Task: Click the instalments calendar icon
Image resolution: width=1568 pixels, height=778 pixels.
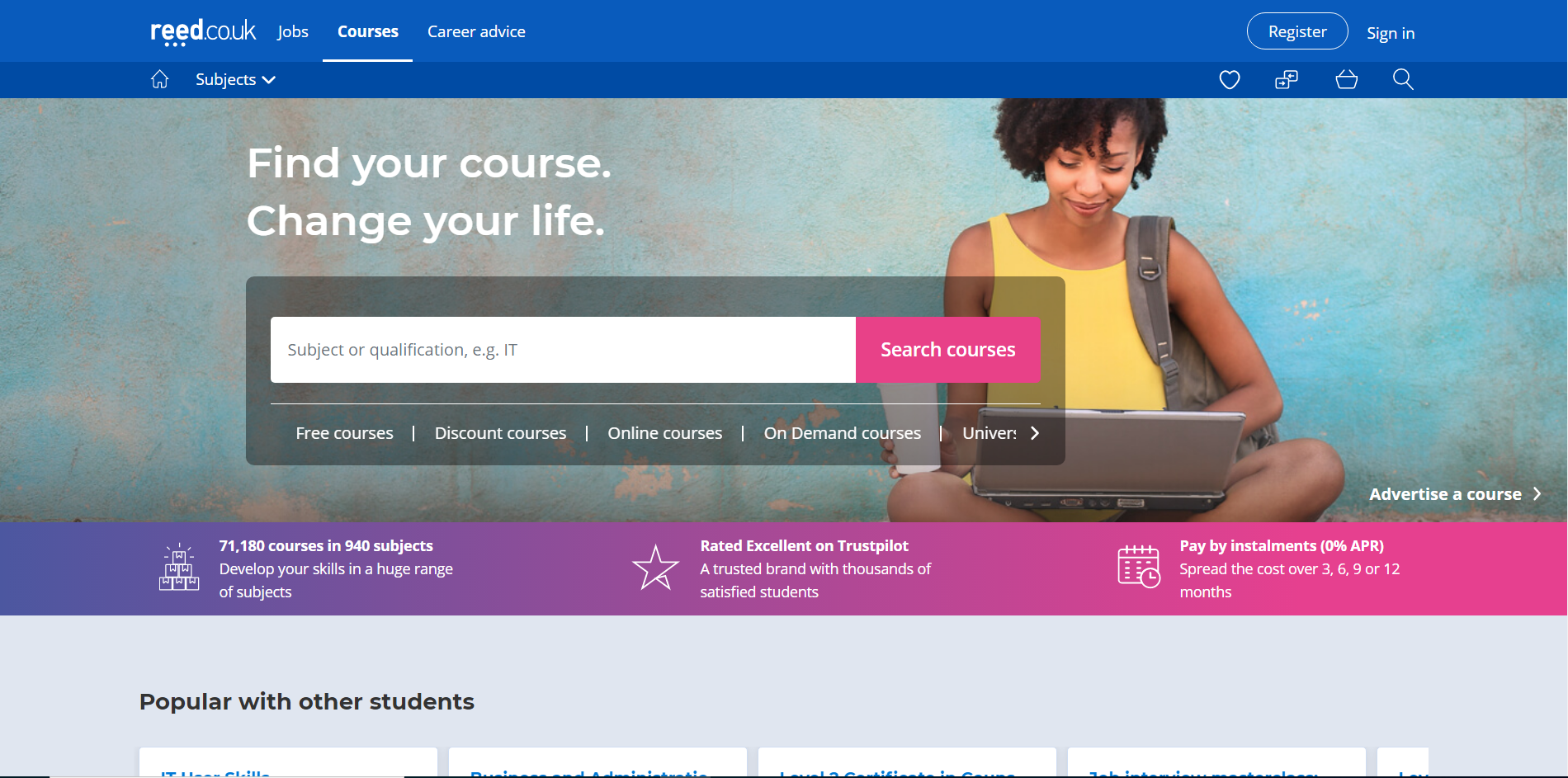Action: 1138,567
